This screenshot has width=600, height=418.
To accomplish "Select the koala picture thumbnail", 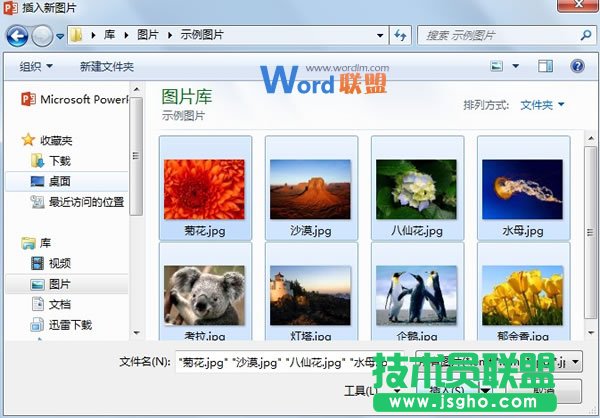I will coord(204,296).
